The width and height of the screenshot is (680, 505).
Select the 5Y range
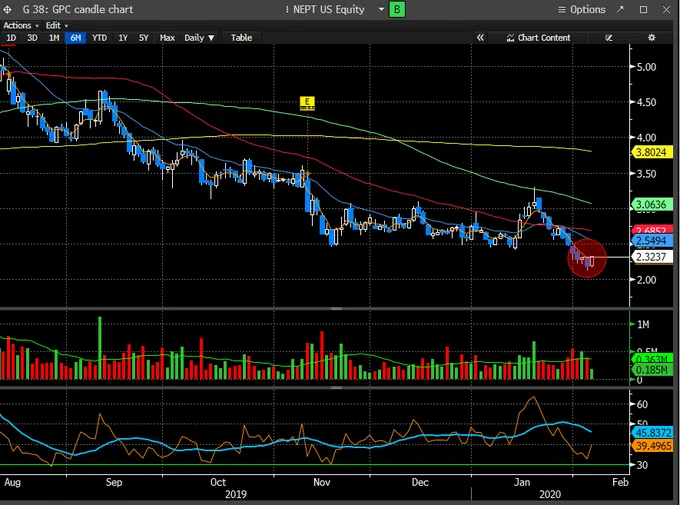(144, 38)
